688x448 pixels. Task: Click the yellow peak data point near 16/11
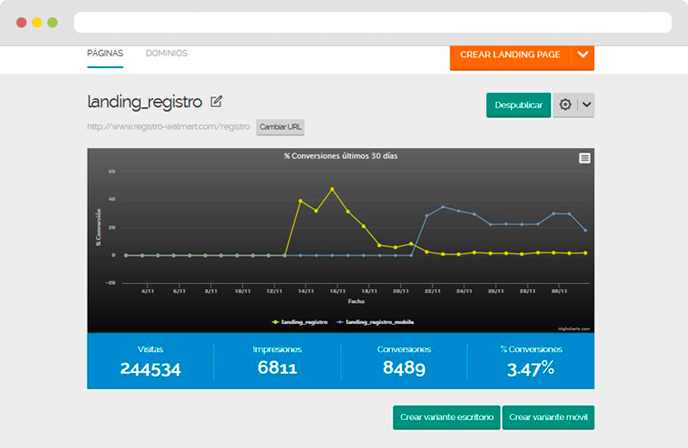click(332, 189)
